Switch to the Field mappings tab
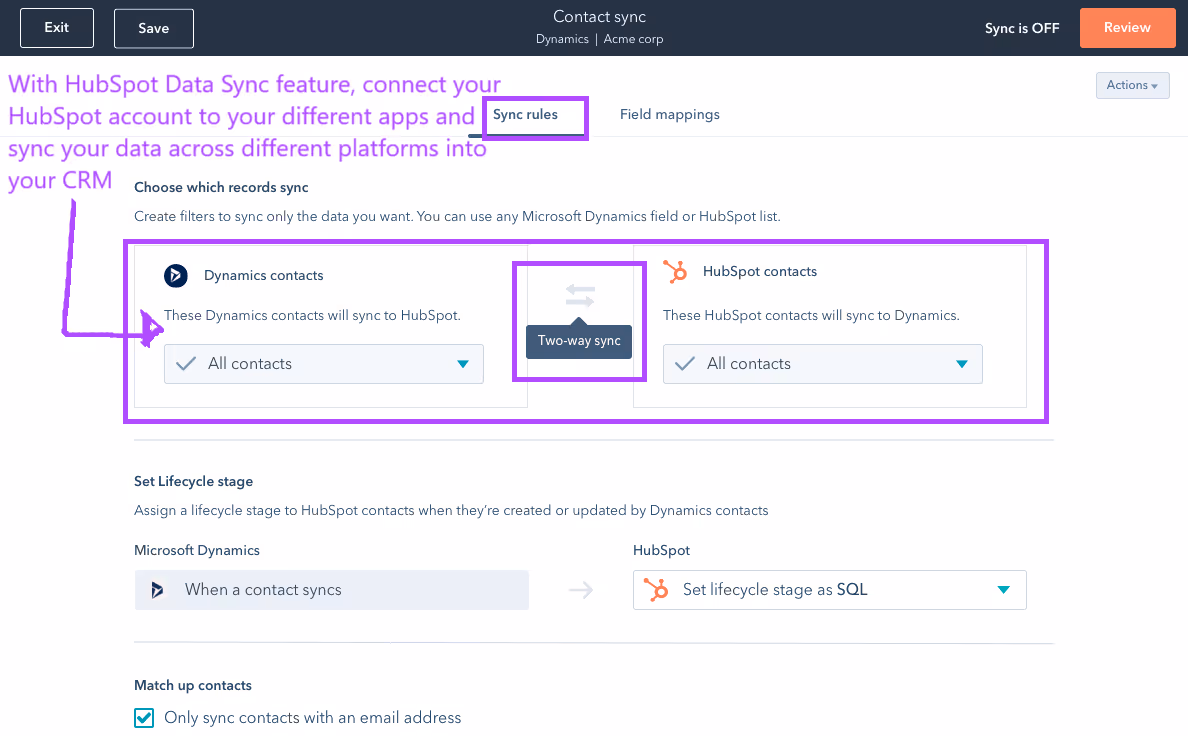 tap(669, 114)
